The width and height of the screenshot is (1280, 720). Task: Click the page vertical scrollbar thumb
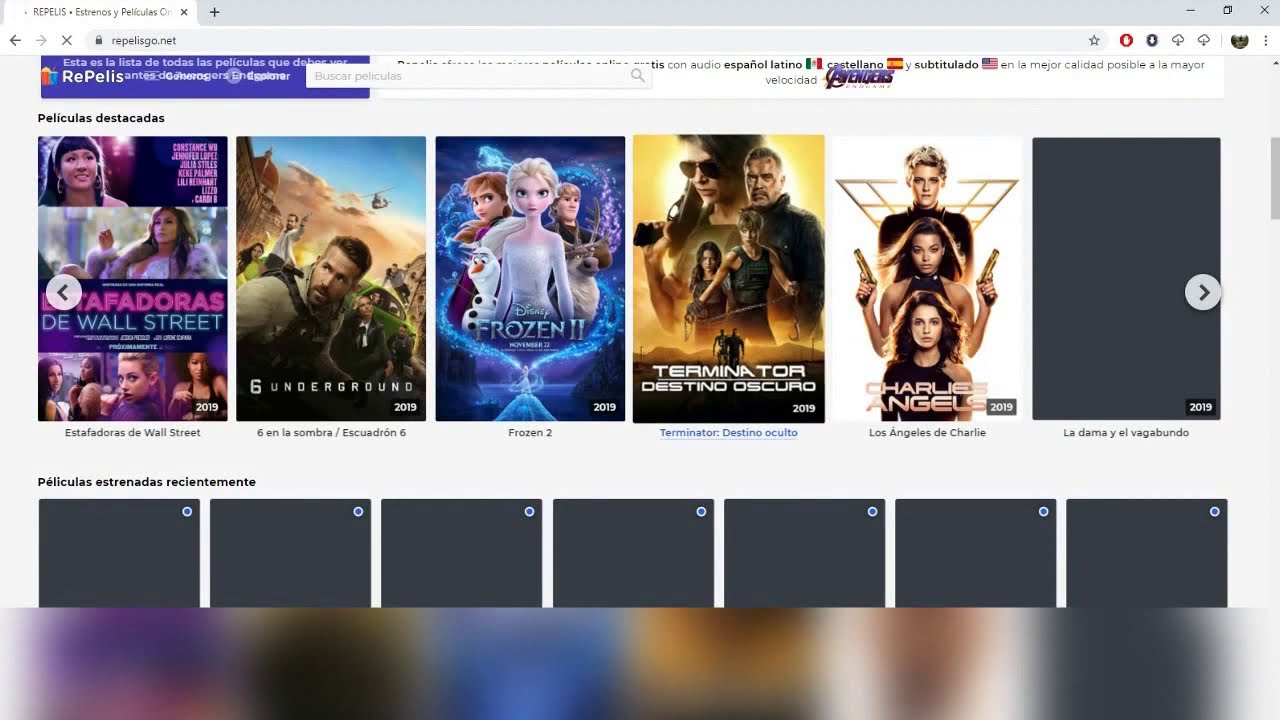point(1274,178)
